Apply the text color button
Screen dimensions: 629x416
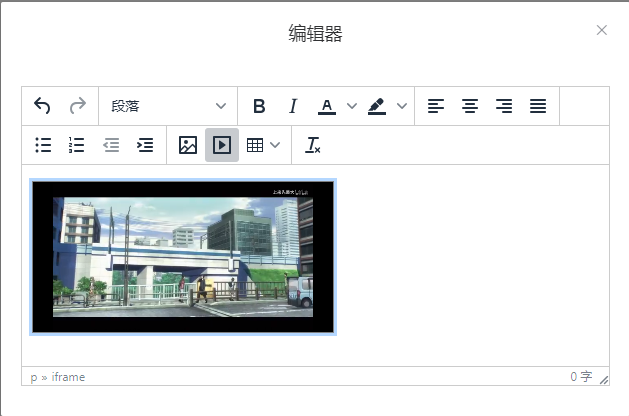pos(327,106)
